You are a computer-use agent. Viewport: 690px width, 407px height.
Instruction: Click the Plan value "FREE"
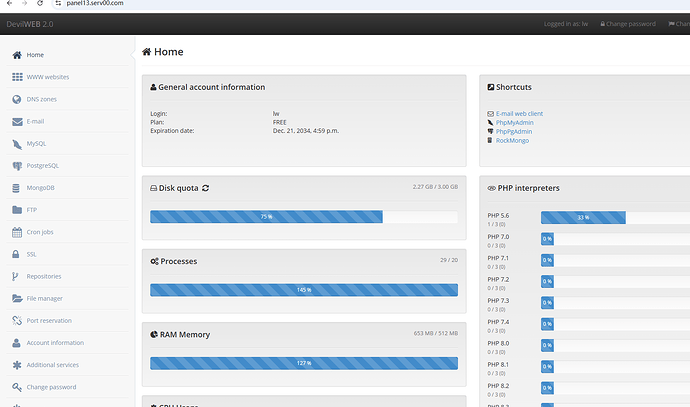click(x=279, y=122)
